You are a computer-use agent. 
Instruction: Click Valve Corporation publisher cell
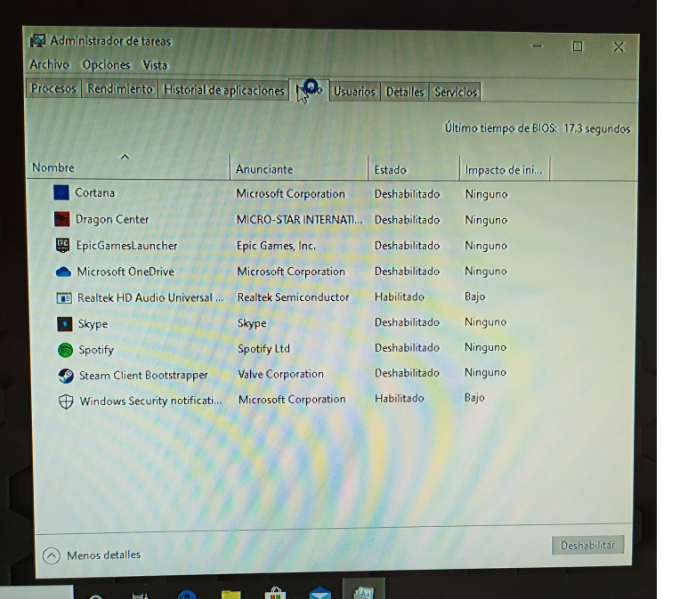coord(281,374)
